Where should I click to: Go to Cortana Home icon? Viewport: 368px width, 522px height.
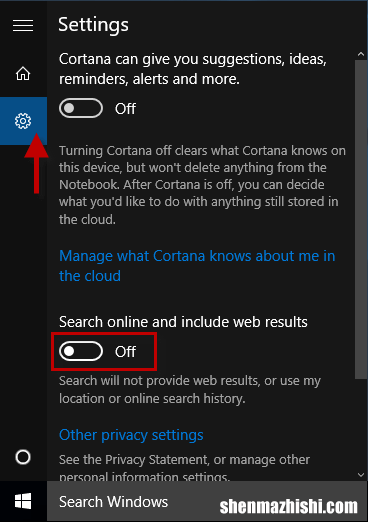(x=23, y=73)
